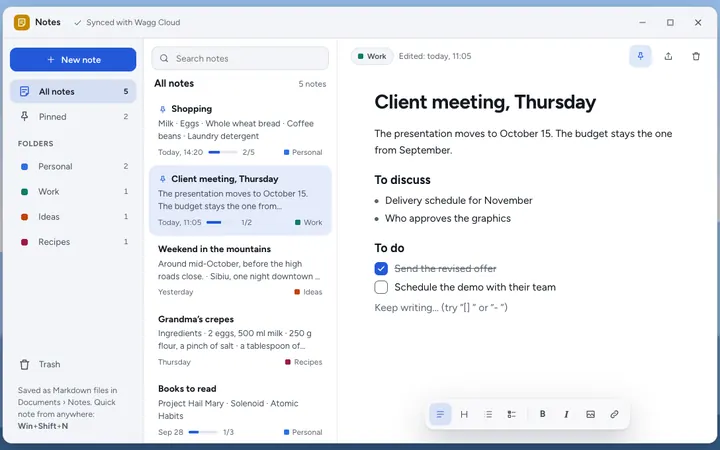Click the Keep writing placeholder line
720x450 pixels.
[x=441, y=308]
